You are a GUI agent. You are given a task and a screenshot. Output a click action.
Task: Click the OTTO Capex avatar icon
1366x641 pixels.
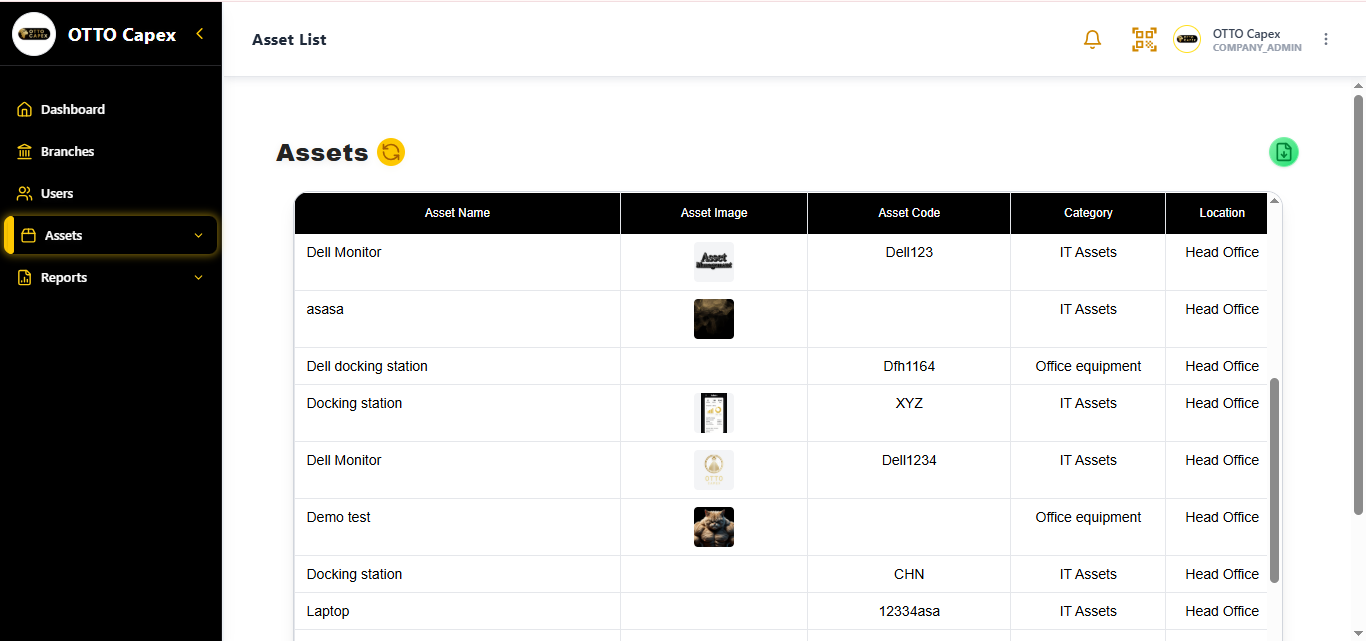(1186, 39)
